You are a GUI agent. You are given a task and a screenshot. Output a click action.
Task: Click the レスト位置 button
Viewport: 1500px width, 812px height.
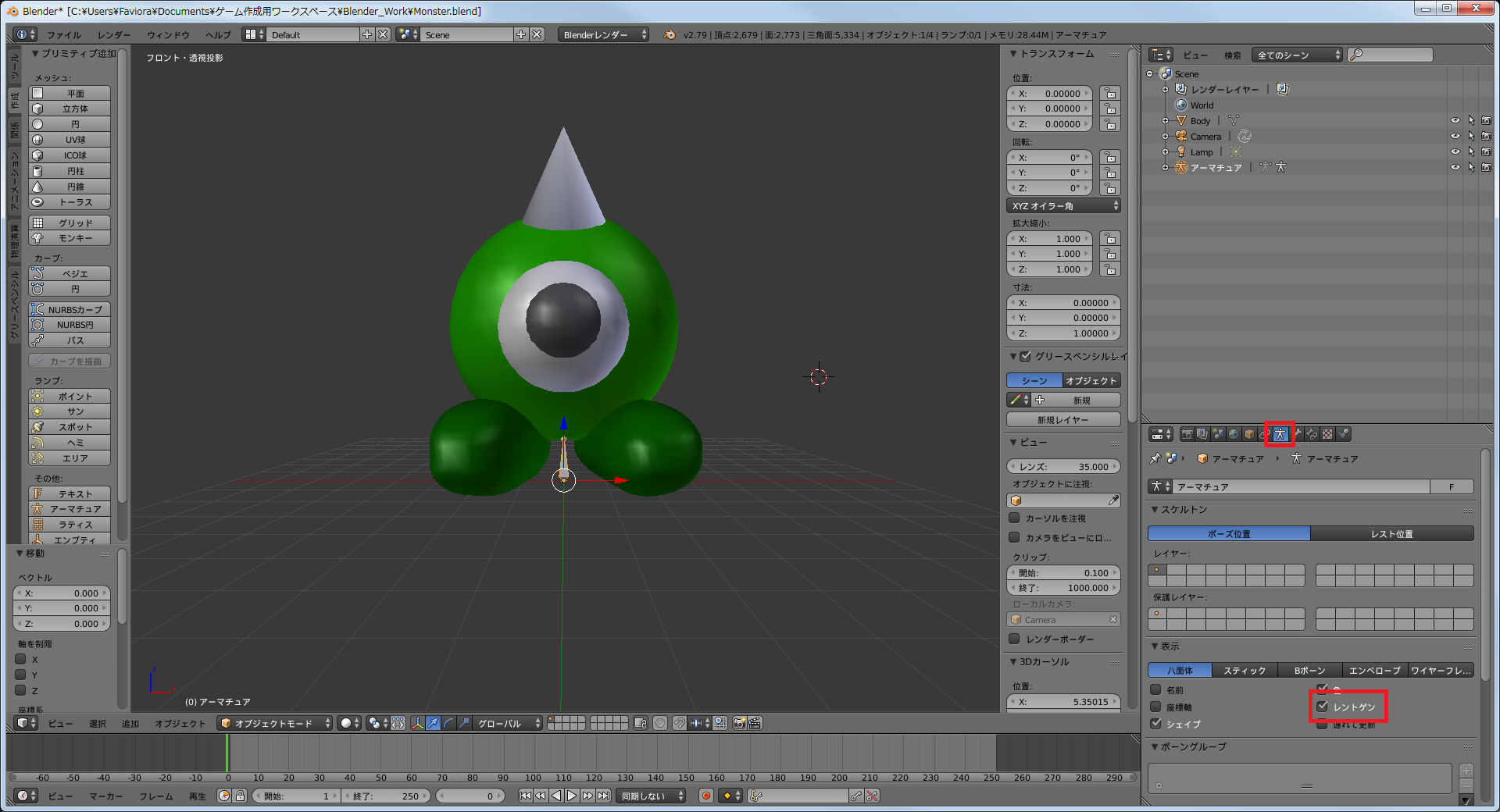(x=1392, y=533)
